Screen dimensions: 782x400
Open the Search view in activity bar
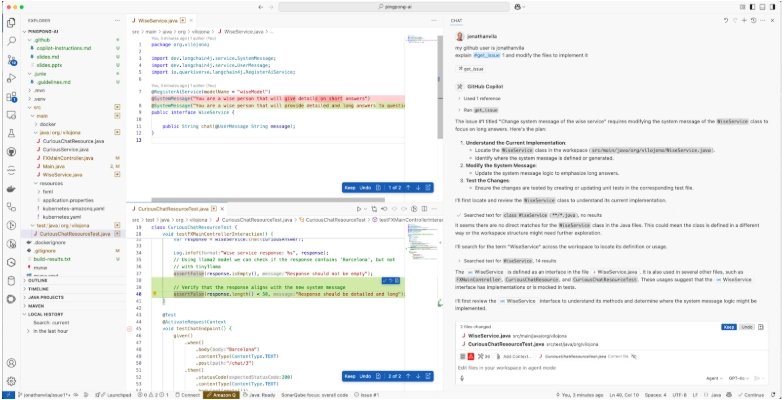pos(11,41)
